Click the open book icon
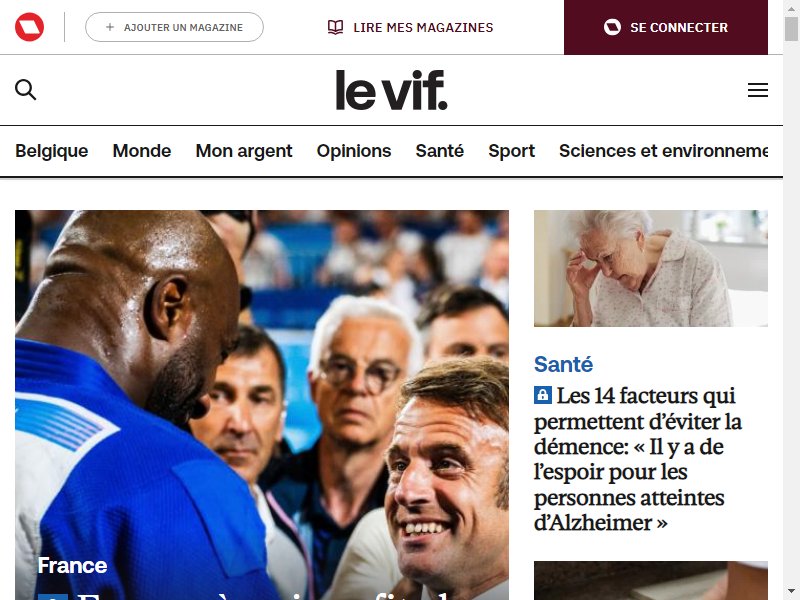This screenshot has width=800, height=600. tap(335, 27)
